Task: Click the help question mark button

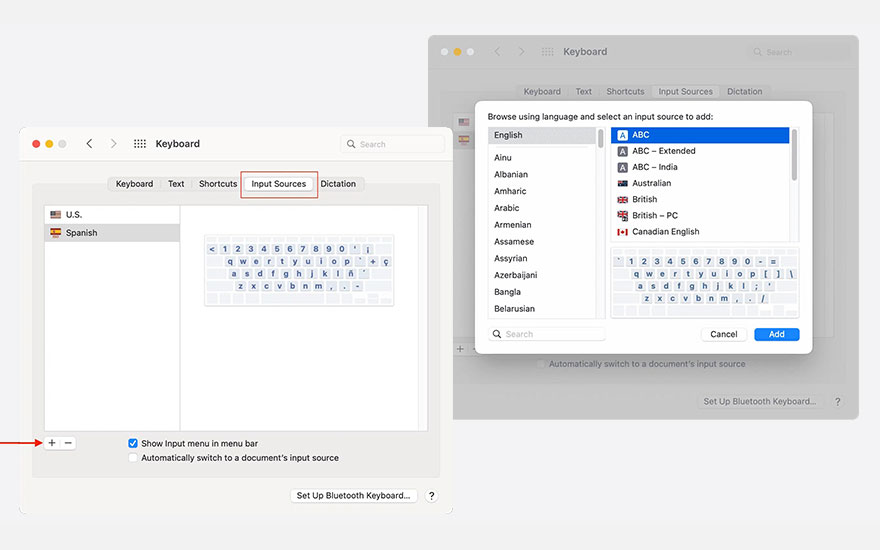Action: (x=431, y=495)
